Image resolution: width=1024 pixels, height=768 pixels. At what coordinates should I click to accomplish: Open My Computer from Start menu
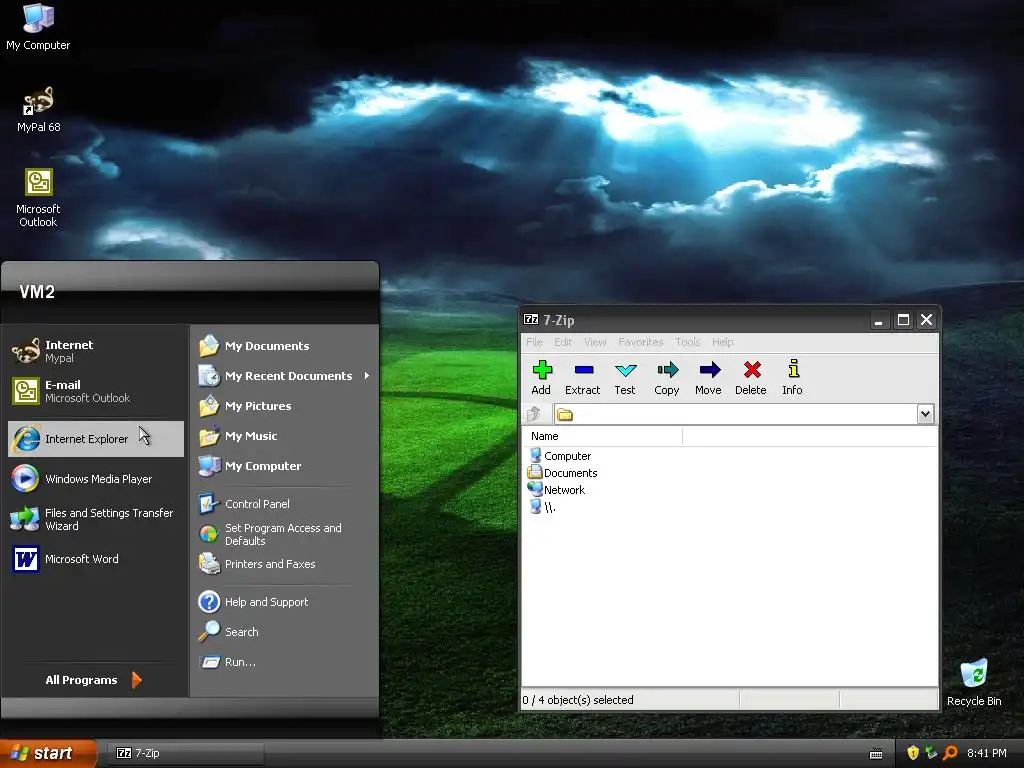[285, 466]
